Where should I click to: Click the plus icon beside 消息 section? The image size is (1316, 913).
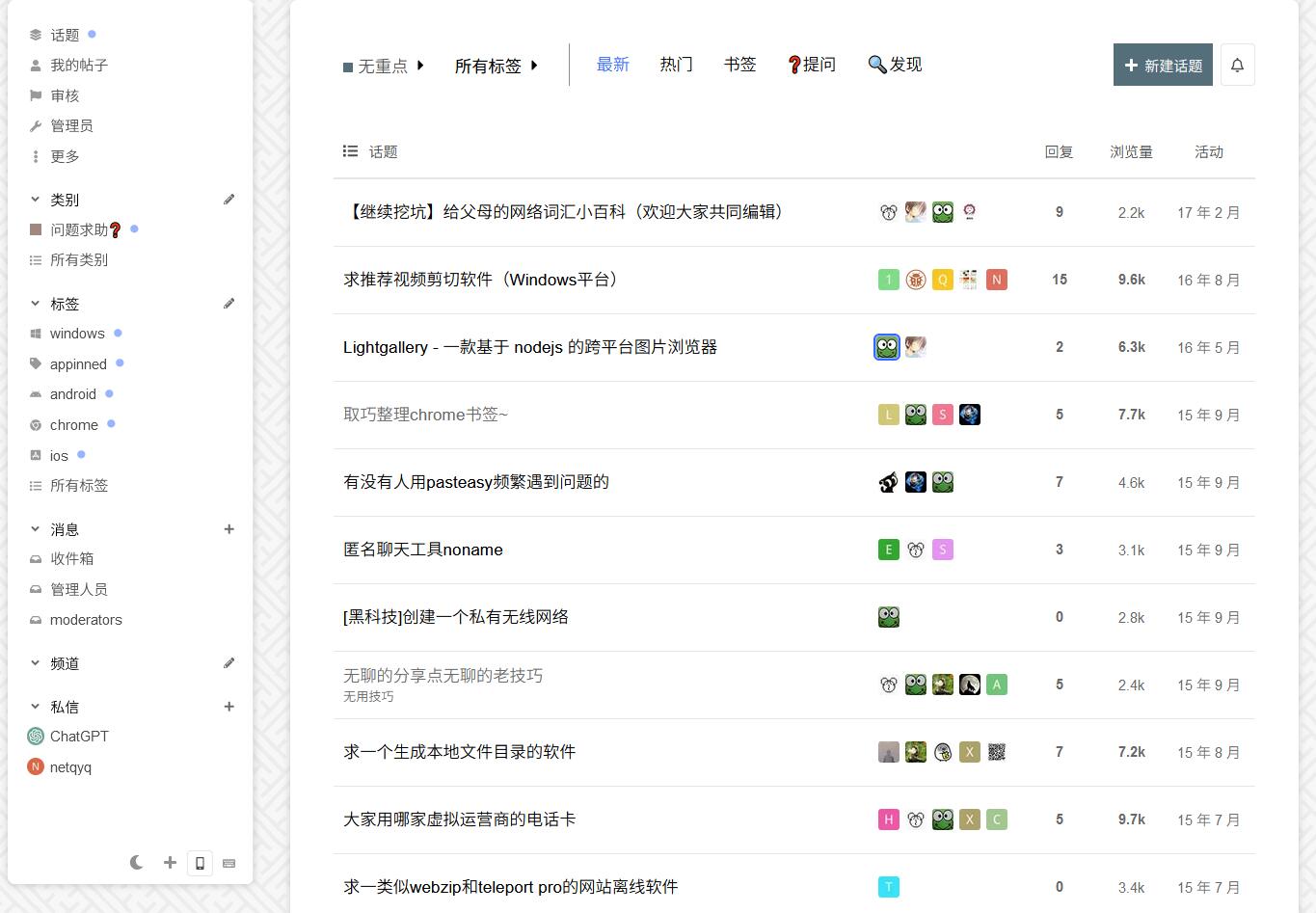(228, 529)
